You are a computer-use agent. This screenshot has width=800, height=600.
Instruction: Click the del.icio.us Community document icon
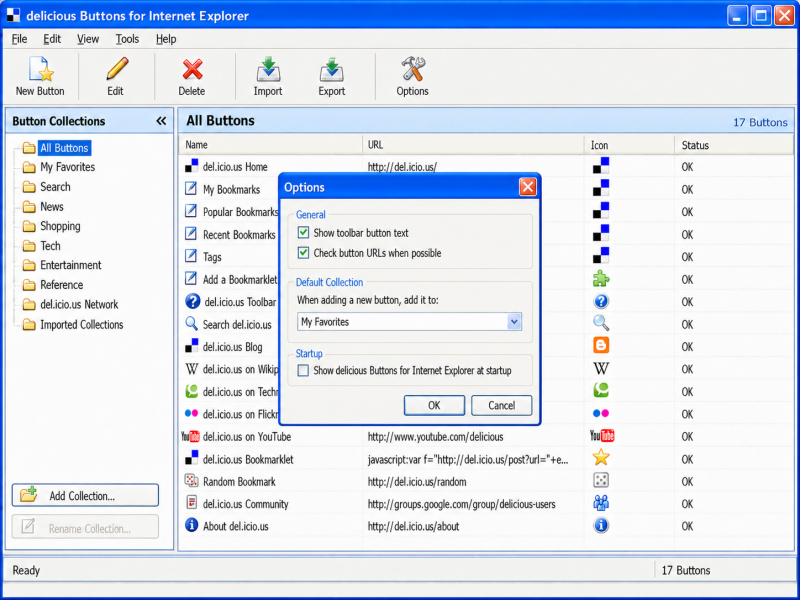point(191,503)
